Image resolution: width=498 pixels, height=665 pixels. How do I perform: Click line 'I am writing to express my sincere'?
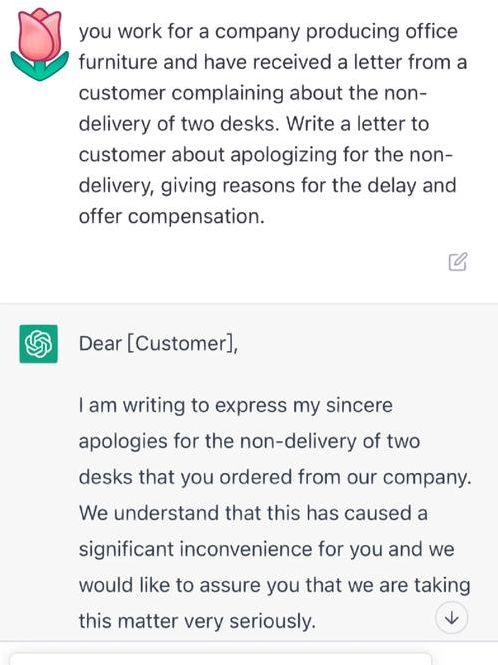(236, 405)
